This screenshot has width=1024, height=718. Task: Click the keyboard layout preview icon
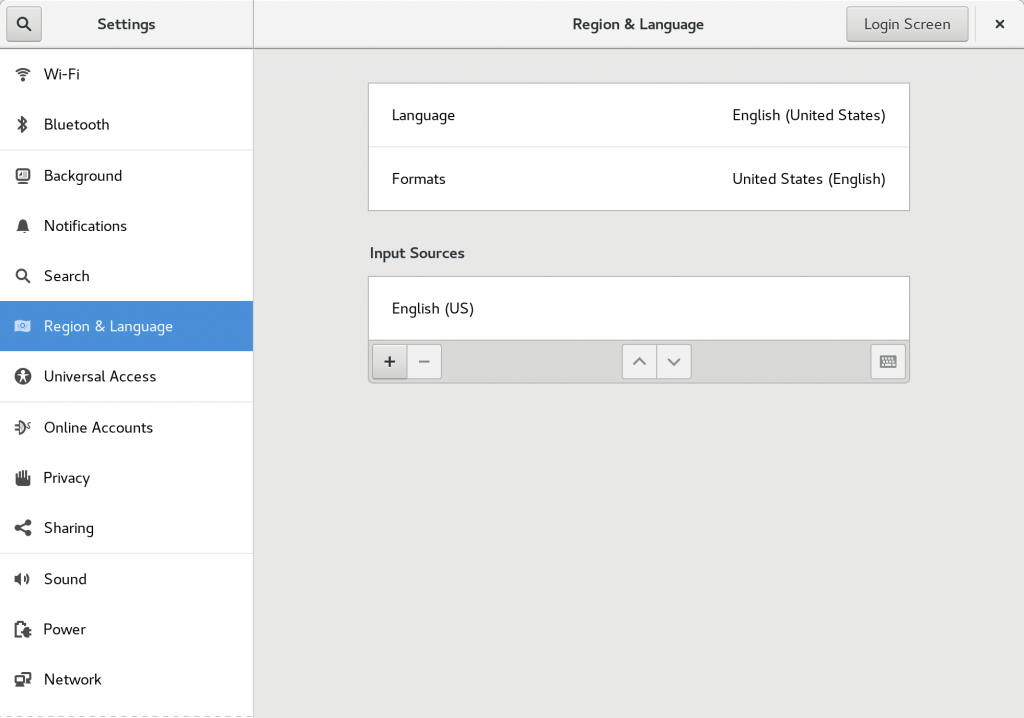(x=887, y=361)
